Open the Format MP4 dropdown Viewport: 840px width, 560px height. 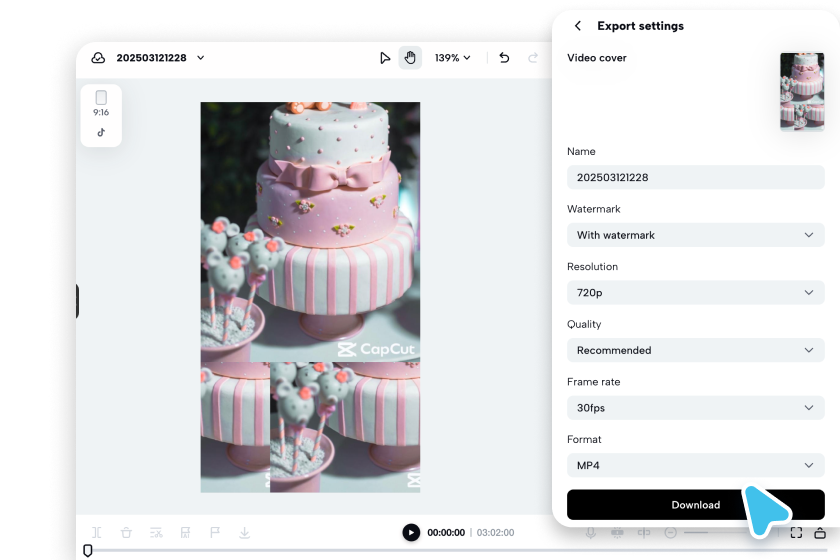695,465
